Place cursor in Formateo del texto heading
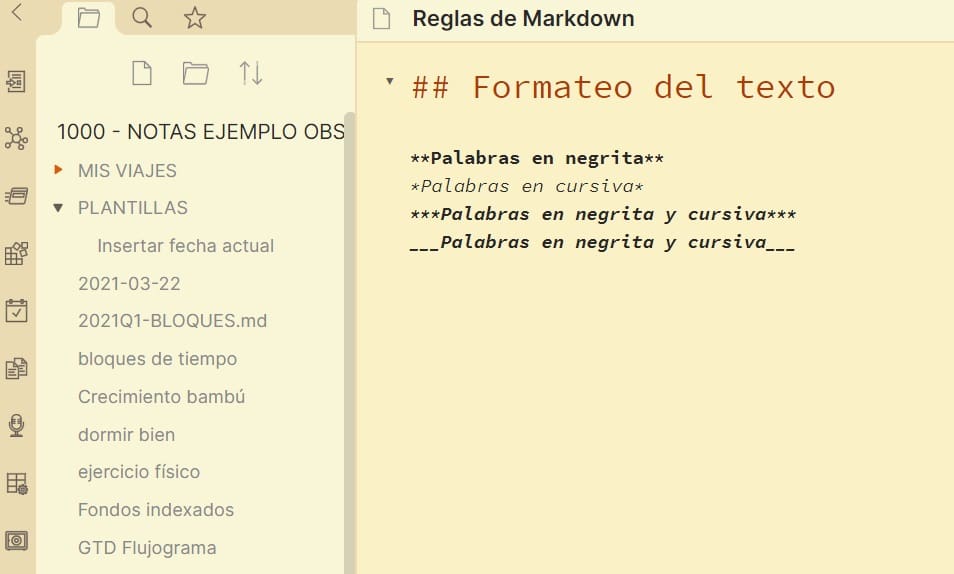Image resolution: width=954 pixels, height=574 pixels. [624, 87]
